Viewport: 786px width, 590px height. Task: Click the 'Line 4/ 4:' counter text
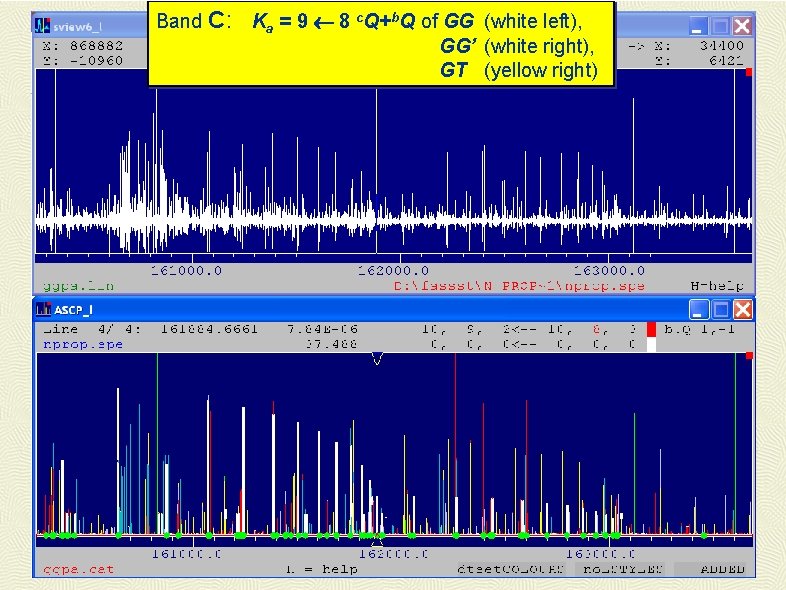[92, 329]
